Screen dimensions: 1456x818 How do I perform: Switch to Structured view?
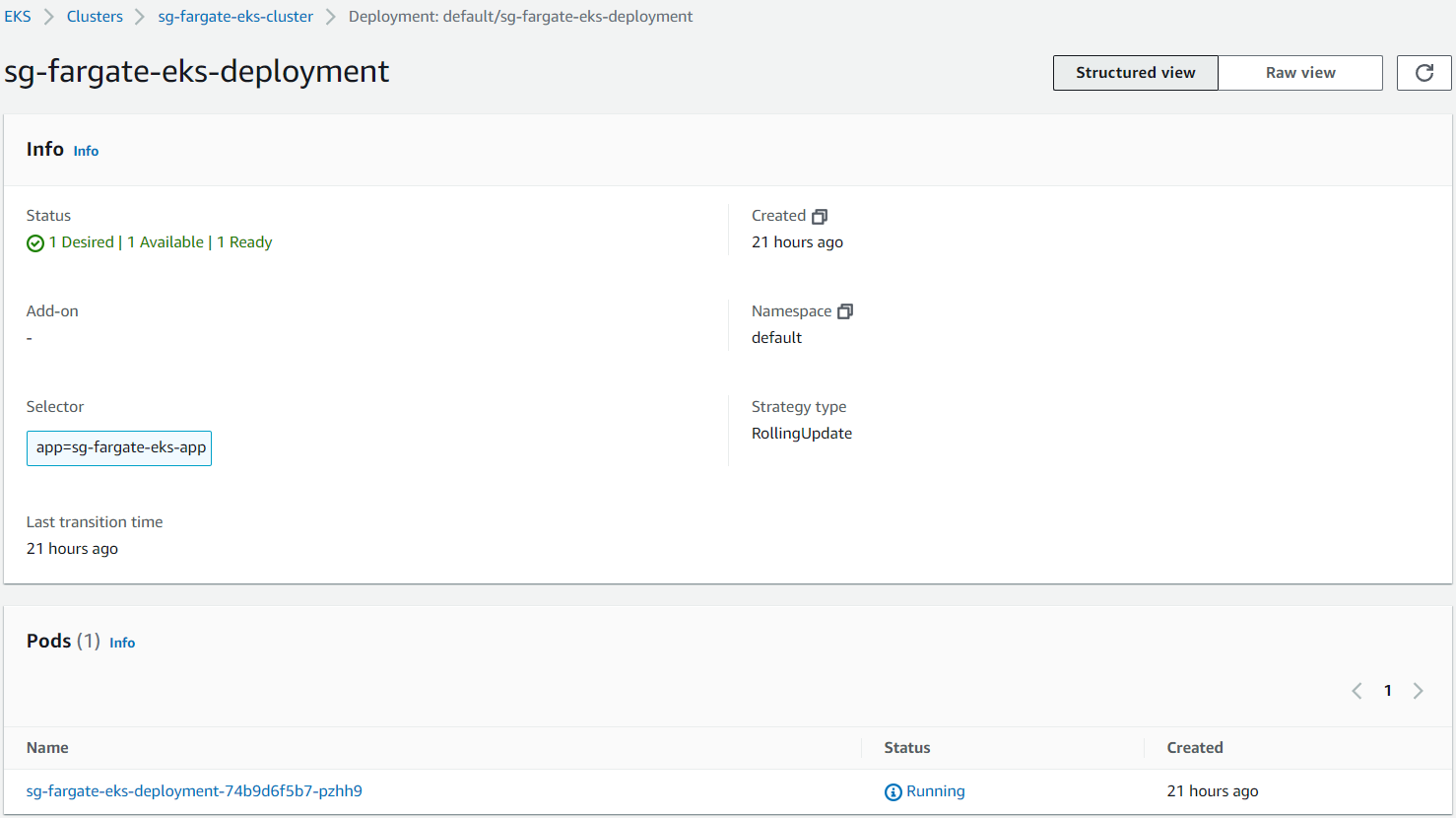pyautogui.click(x=1136, y=73)
